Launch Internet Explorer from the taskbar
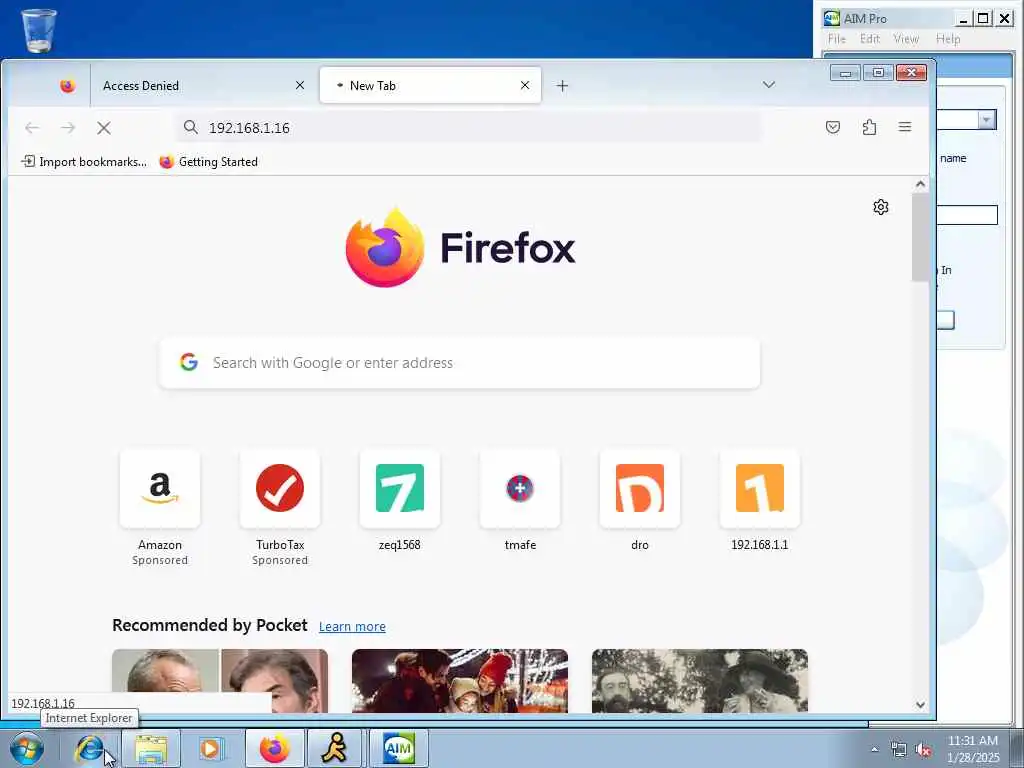 (x=89, y=748)
